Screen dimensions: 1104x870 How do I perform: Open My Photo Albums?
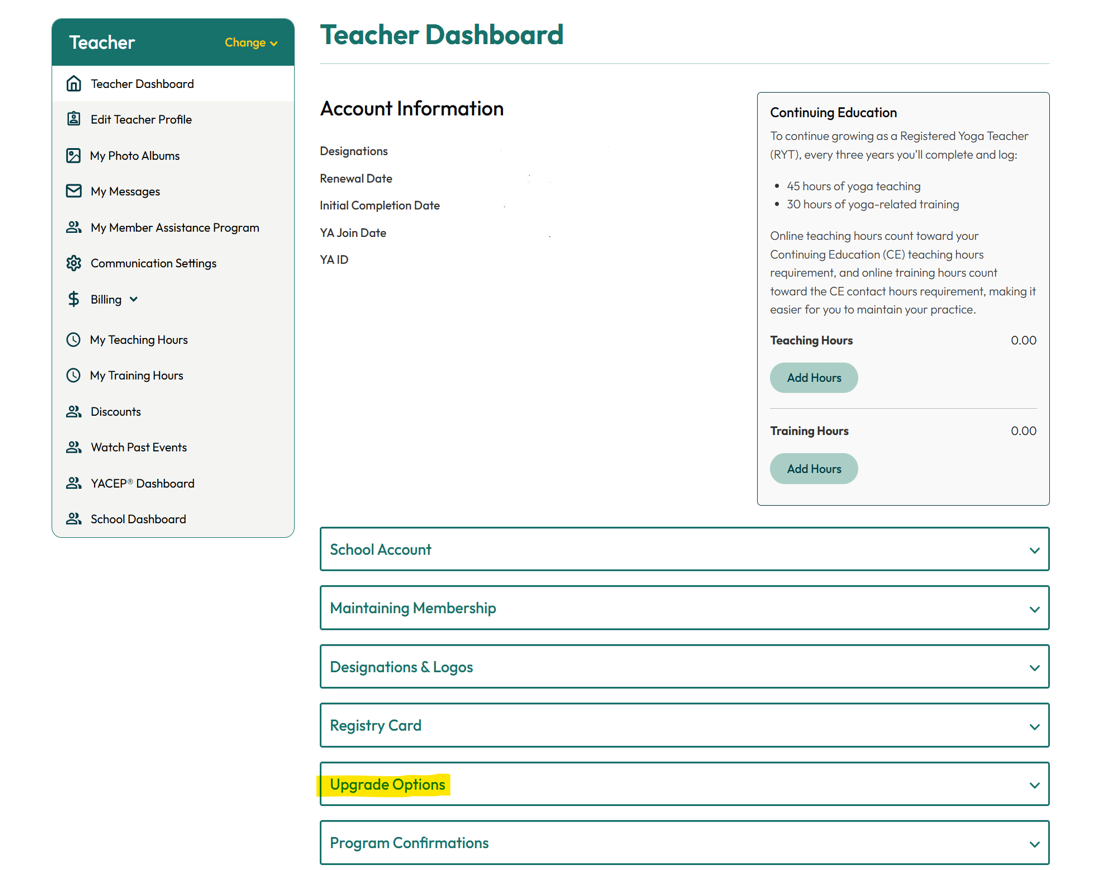coord(173,156)
